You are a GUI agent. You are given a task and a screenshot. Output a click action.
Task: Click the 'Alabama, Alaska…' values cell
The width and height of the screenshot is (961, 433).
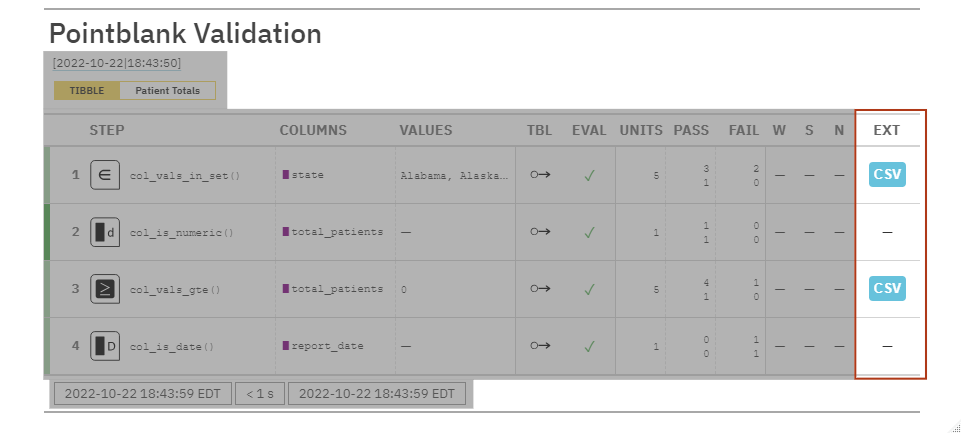tap(453, 176)
